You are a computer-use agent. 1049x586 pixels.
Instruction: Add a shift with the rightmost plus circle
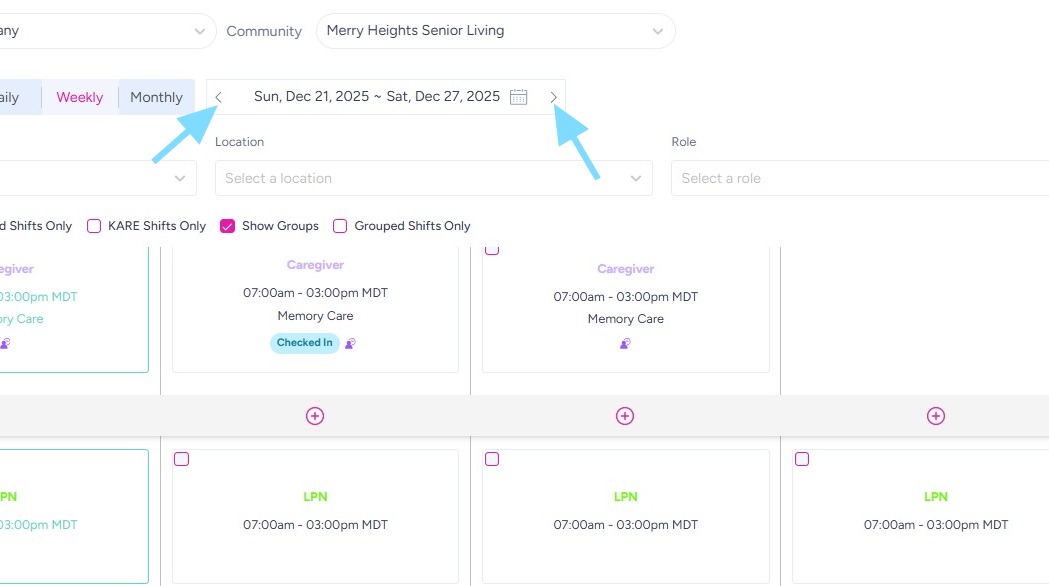point(936,416)
